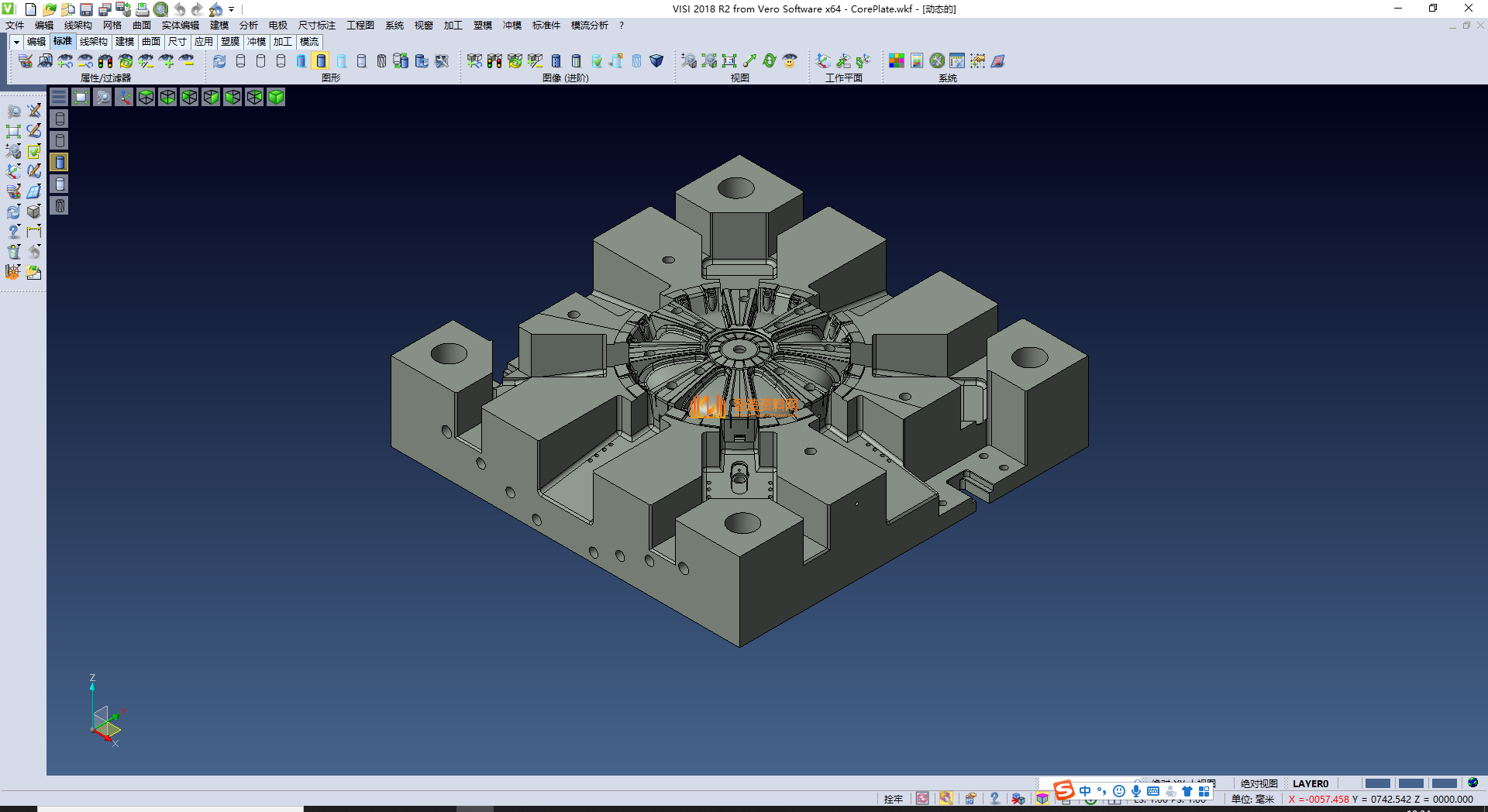The width and height of the screenshot is (1488, 812).
Task: Toggle the highlighted shaded cylinder display mode
Action: 321,61
